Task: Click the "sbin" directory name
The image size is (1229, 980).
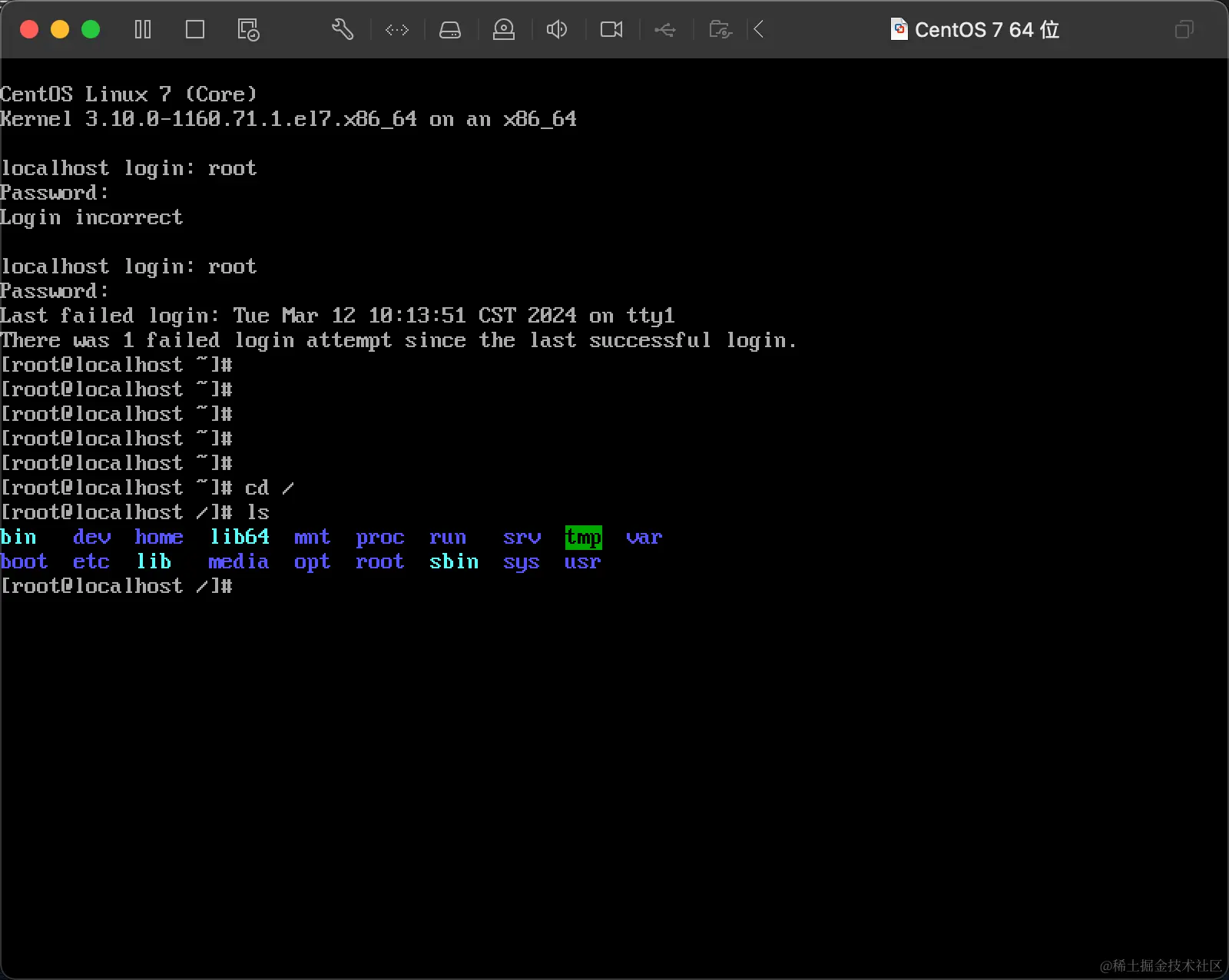Action: point(454,561)
